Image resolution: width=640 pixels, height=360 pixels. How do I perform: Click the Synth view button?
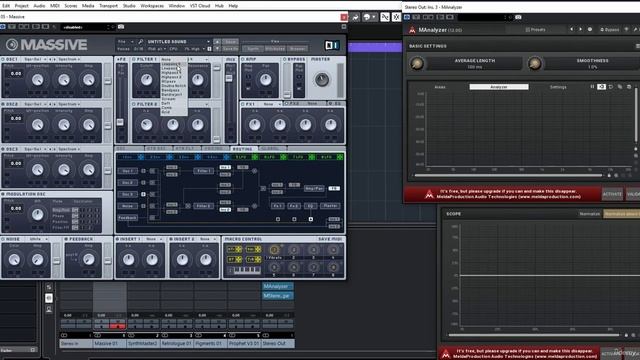253,49
